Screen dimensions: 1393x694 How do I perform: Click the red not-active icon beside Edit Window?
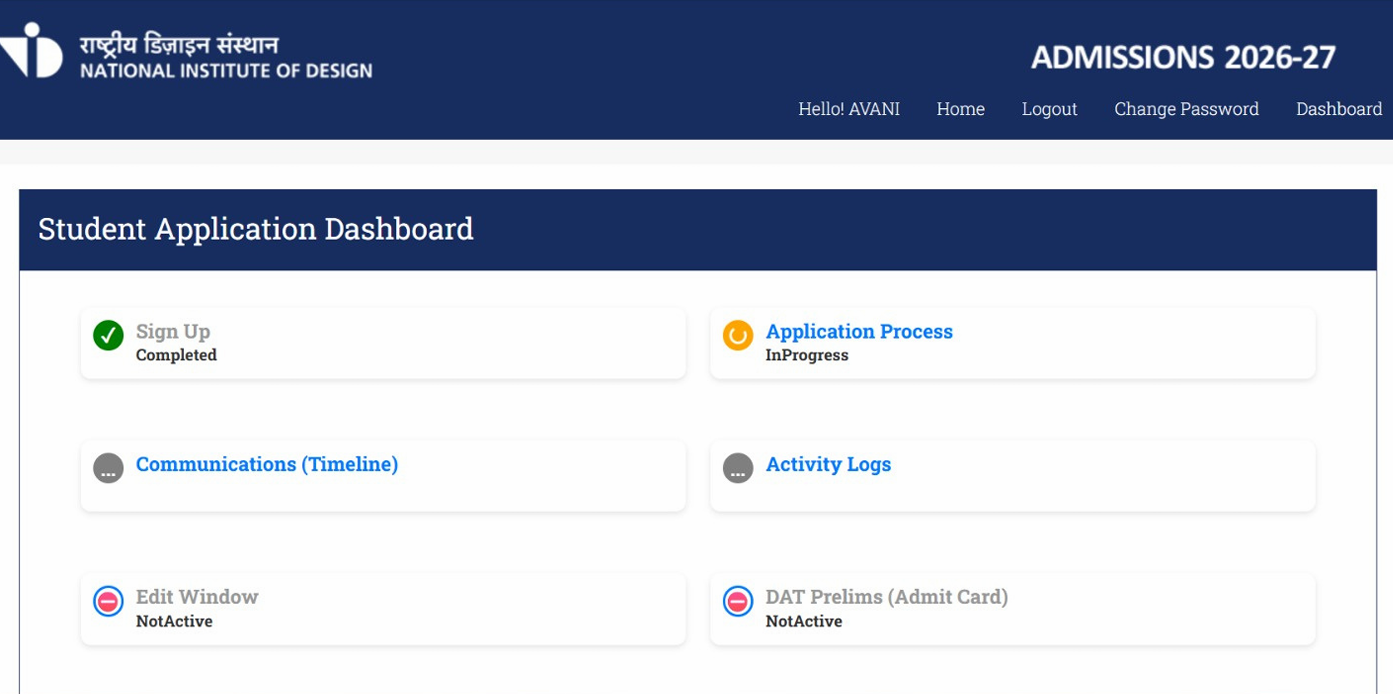pyautogui.click(x=108, y=601)
